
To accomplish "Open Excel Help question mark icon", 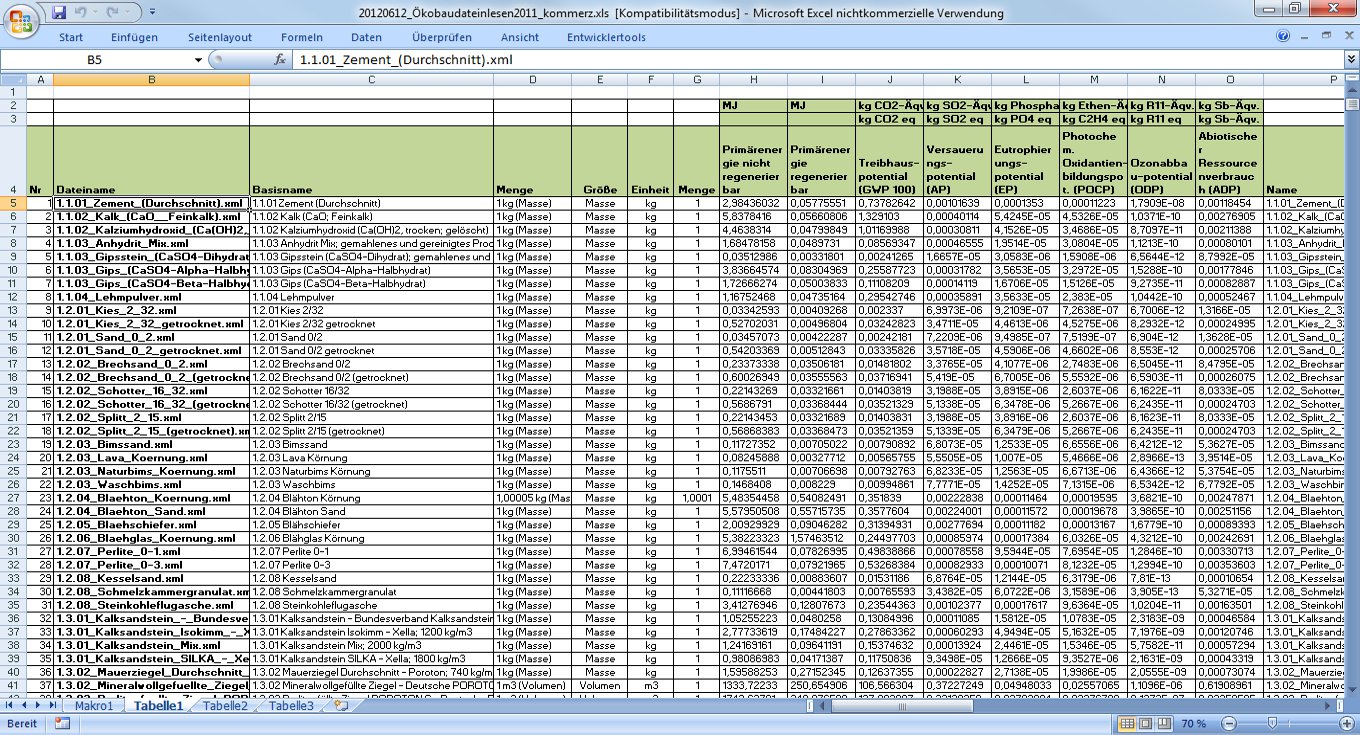I will click(1283, 37).
